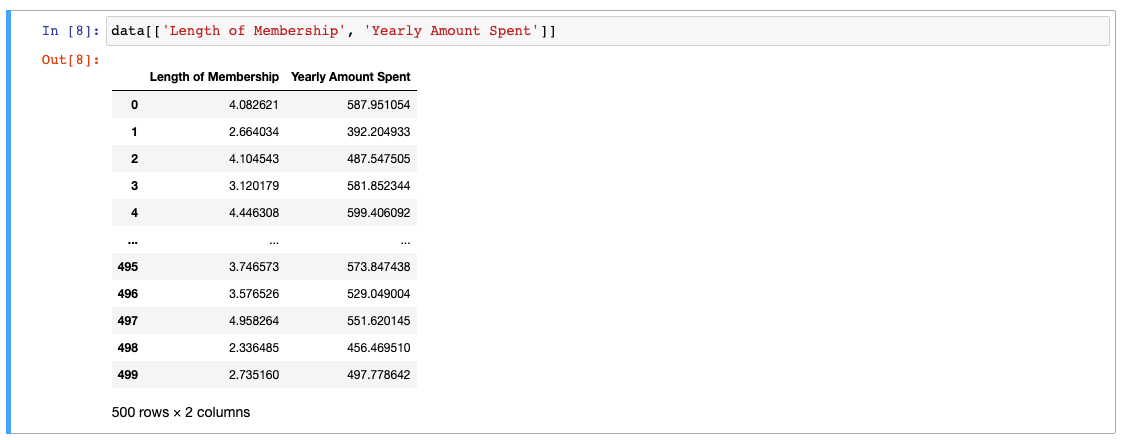Click the value 2.336485
Viewport: 1125px width, 440px height.
[254, 348]
